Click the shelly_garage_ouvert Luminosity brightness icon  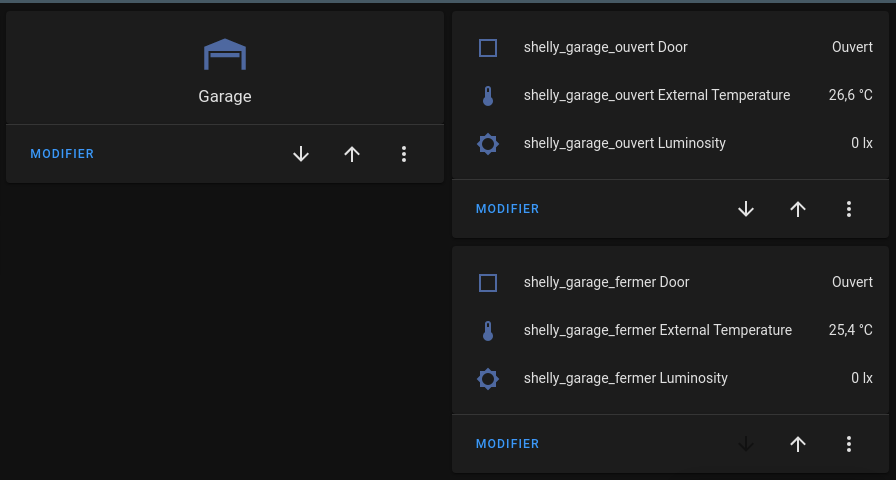click(488, 144)
